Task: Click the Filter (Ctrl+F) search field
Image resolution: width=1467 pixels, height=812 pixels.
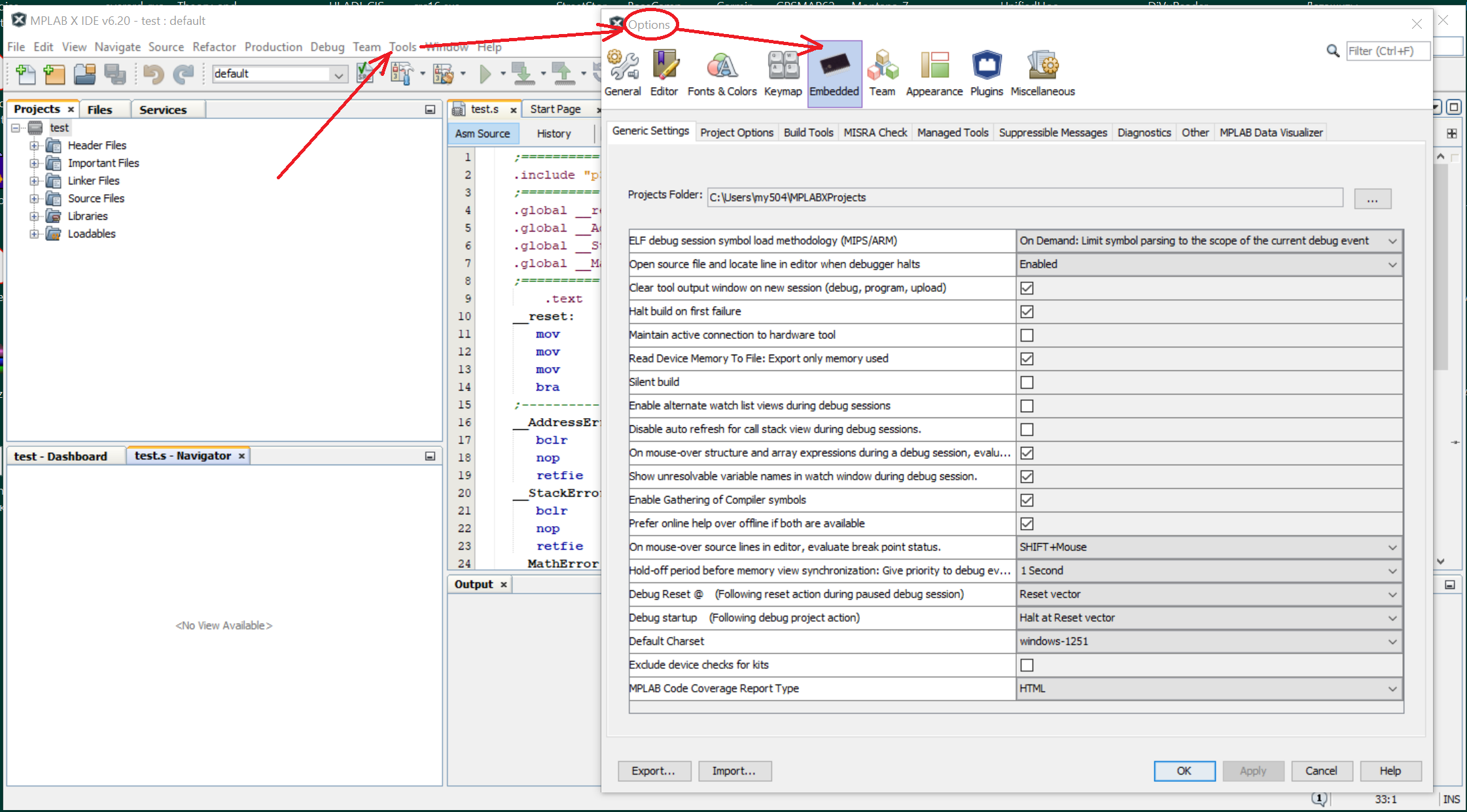Action: (x=1388, y=51)
